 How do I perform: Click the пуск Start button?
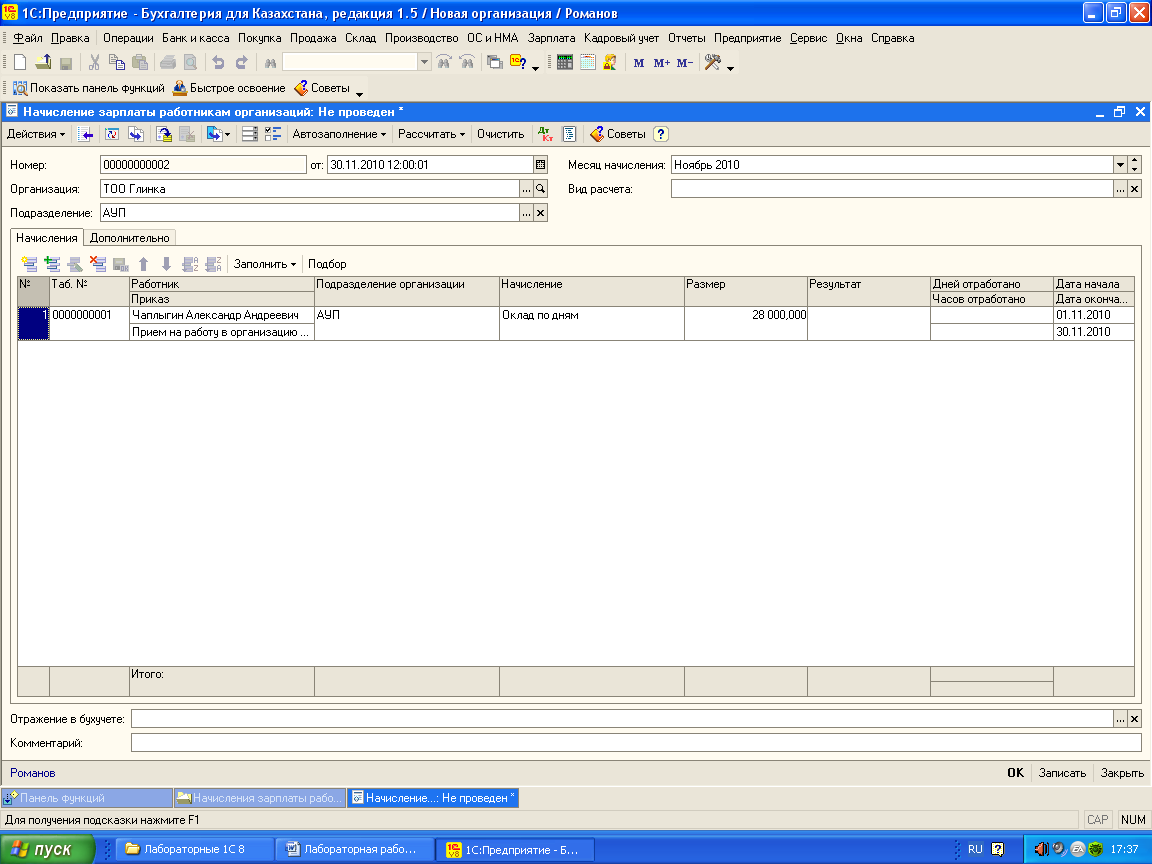pyautogui.click(x=48, y=849)
